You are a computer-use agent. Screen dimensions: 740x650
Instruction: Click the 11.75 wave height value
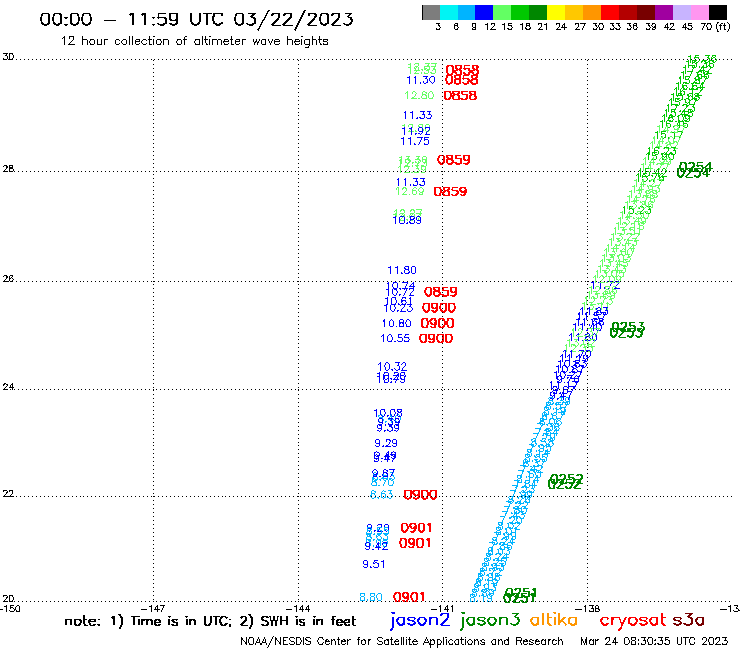click(x=415, y=141)
